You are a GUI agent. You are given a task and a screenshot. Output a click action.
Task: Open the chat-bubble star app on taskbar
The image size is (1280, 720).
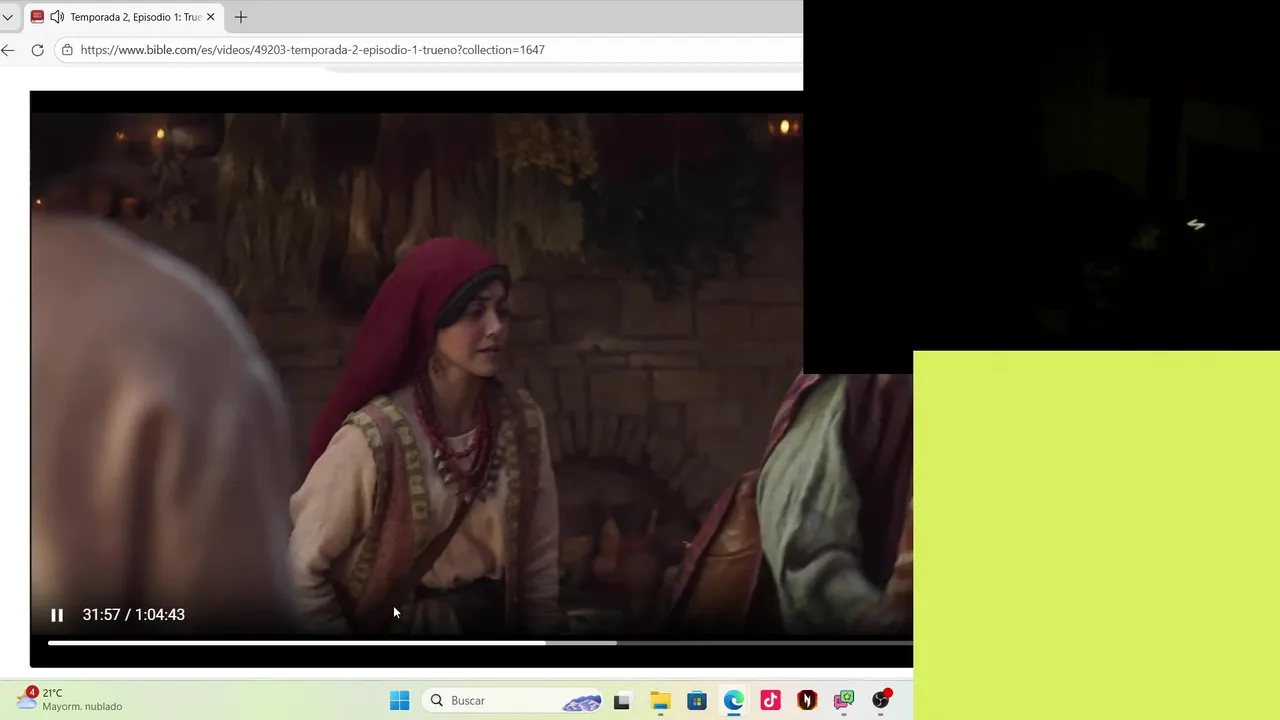point(844,701)
